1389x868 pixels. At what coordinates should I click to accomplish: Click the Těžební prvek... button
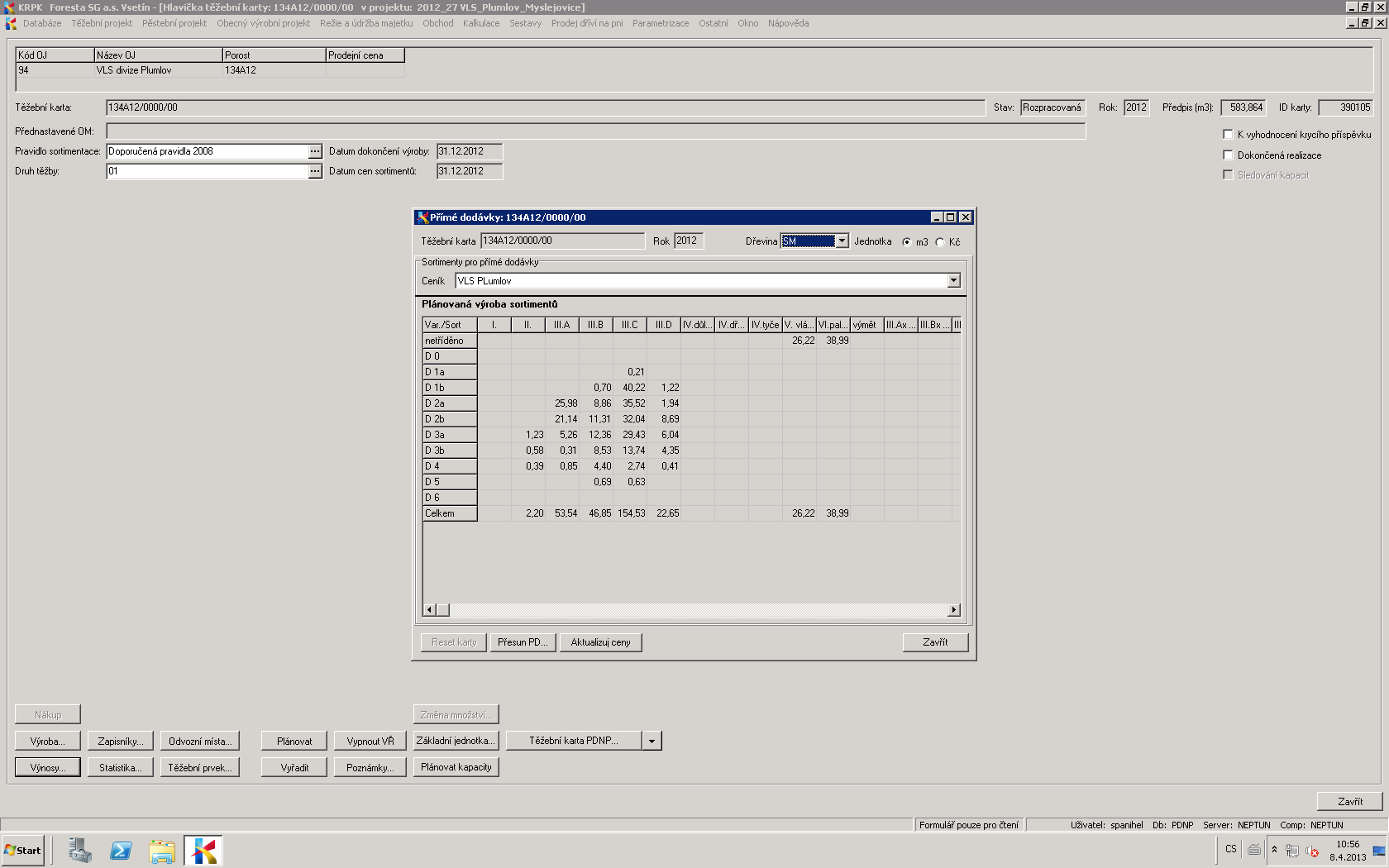(200, 768)
